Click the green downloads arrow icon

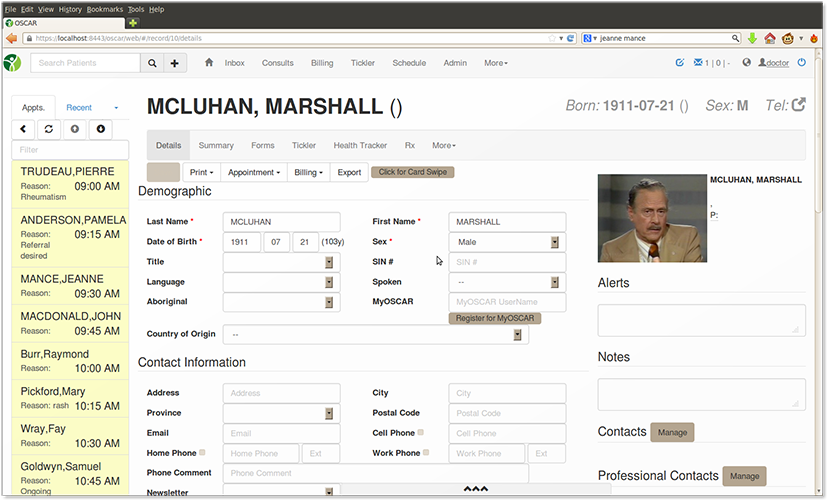(x=753, y=38)
